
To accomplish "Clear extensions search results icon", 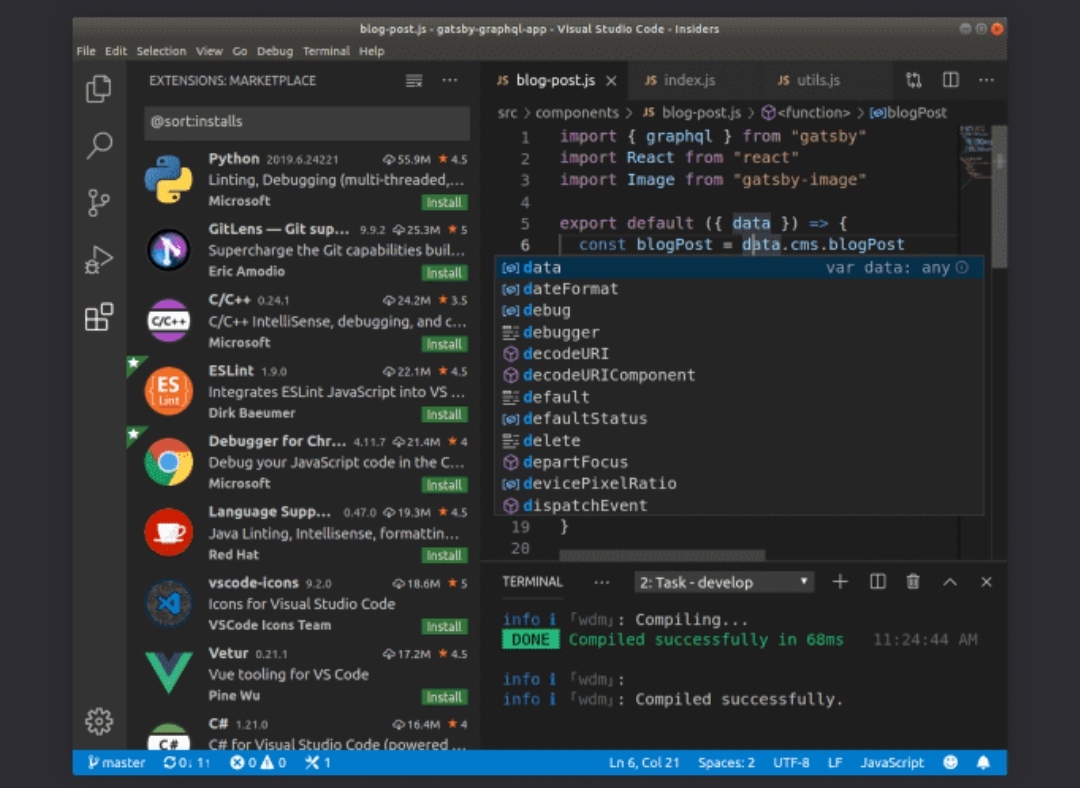I will 414,81.
